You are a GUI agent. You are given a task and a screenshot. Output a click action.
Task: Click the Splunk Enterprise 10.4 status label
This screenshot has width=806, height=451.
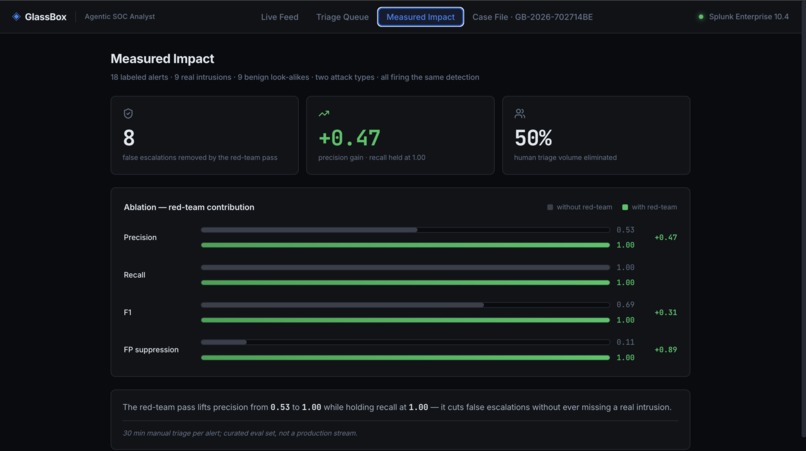coord(748,17)
